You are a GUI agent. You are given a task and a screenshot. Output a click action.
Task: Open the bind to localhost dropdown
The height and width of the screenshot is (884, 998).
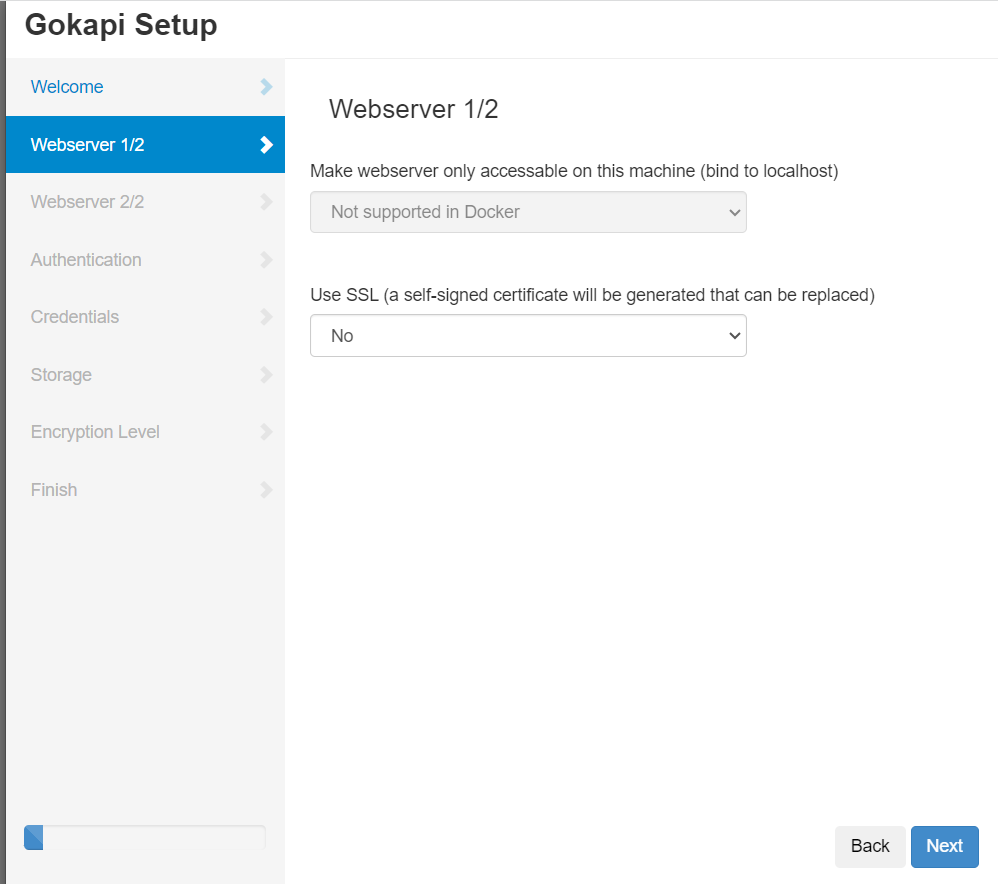tap(528, 212)
